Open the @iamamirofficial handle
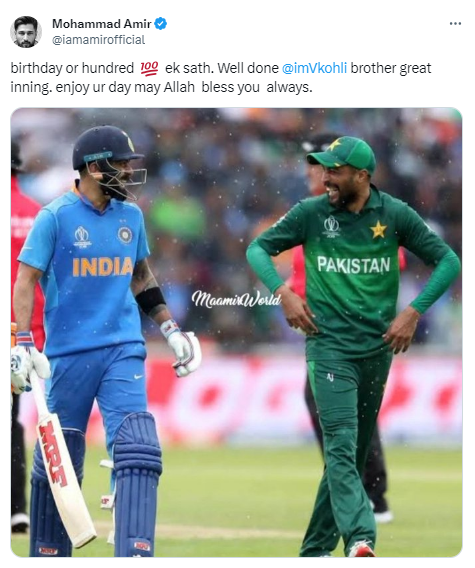475x568 pixels. click(x=99, y=40)
